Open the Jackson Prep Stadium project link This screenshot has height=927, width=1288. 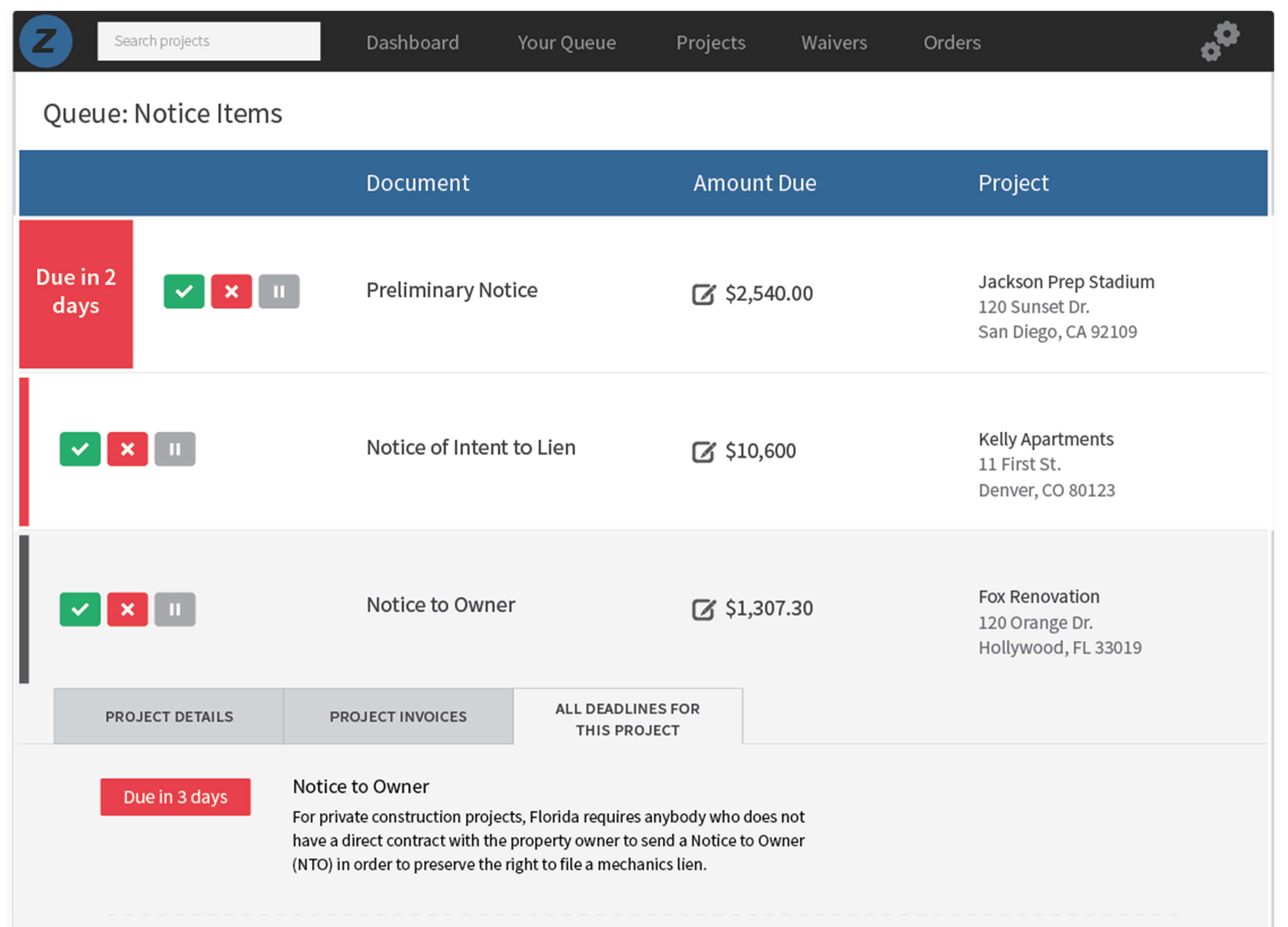(1066, 282)
